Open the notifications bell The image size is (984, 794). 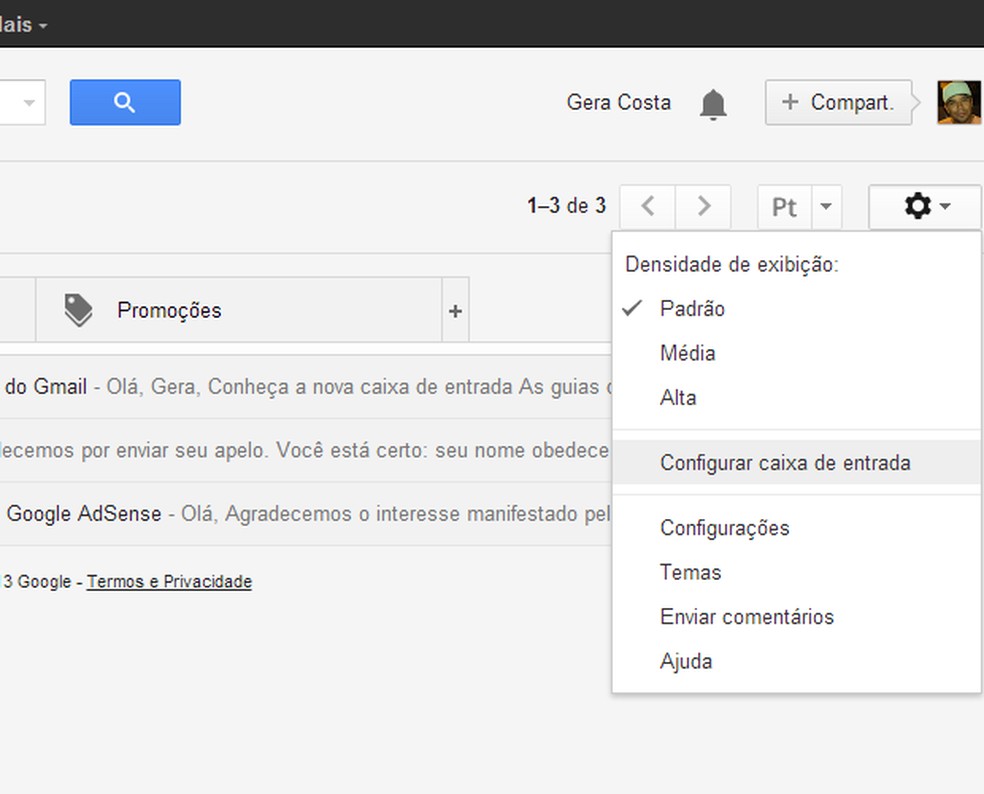point(713,103)
